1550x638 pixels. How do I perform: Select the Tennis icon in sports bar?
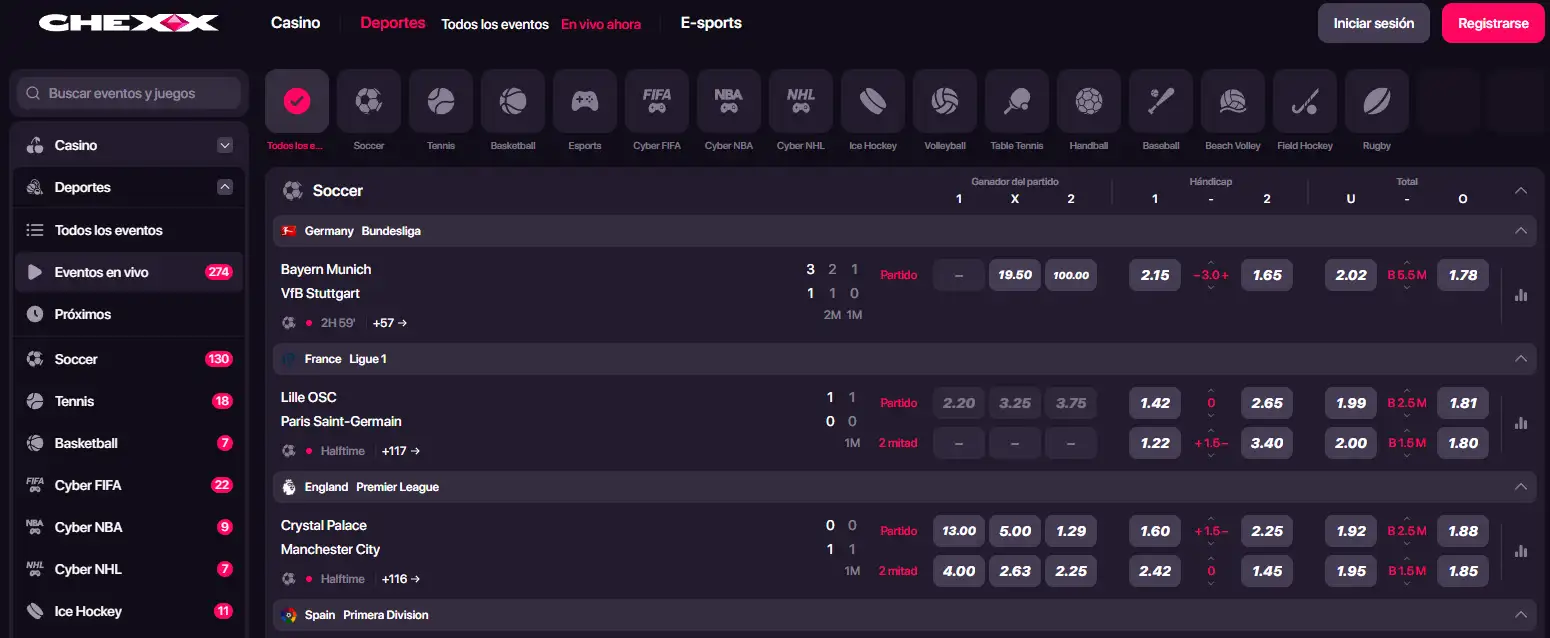pyautogui.click(x=440, y=101)
